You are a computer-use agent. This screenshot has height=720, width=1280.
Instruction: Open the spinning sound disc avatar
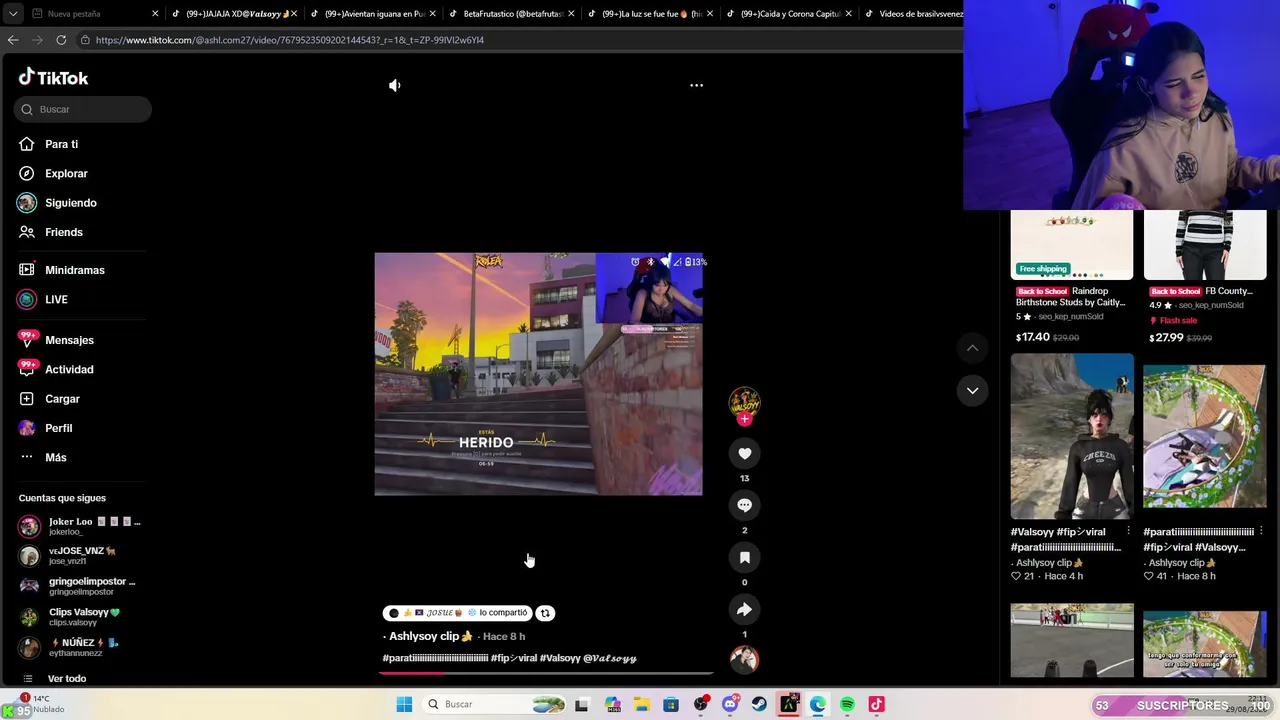pos(744,659)
